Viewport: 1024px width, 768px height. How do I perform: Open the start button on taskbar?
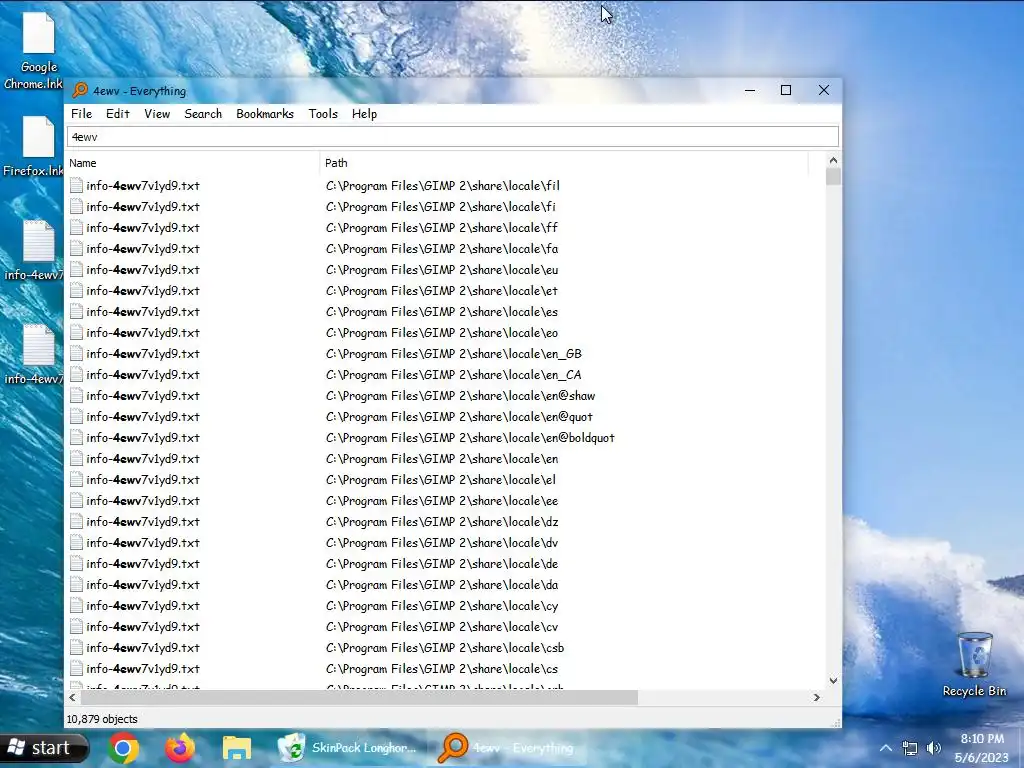coord(43,748)
